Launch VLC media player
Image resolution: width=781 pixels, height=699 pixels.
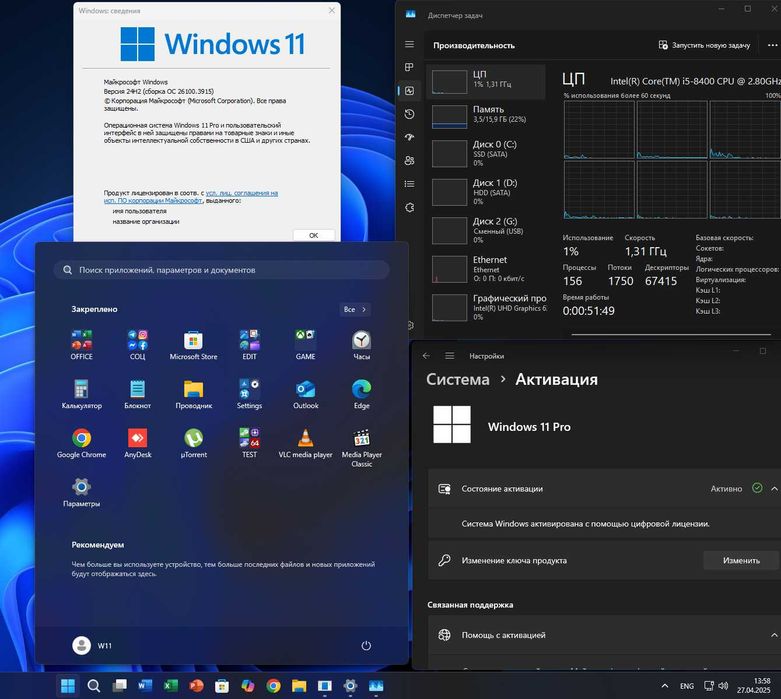tap(305, 443)
